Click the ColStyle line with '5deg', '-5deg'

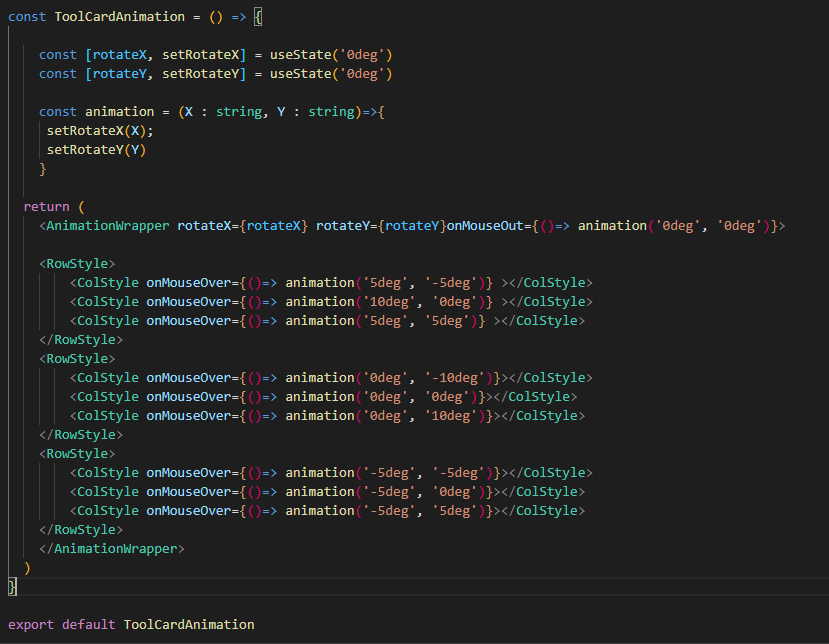click(331, 283)
